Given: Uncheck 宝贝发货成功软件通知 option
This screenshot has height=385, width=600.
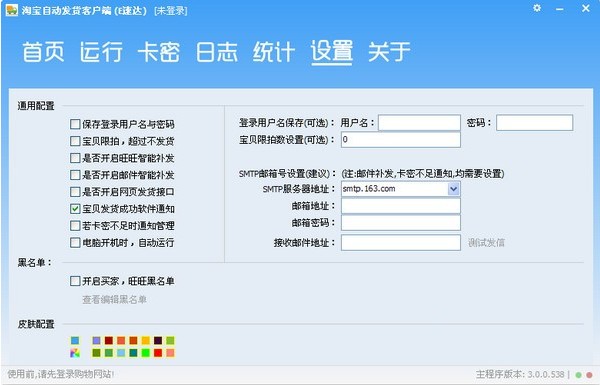Looking at the screenshot, I should pyautogui.click(x=75, y=209).
